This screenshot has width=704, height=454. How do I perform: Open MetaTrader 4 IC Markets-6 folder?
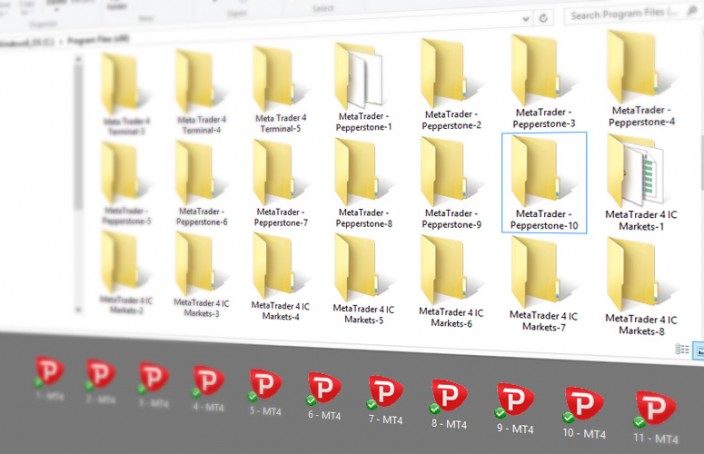[451, 282]
